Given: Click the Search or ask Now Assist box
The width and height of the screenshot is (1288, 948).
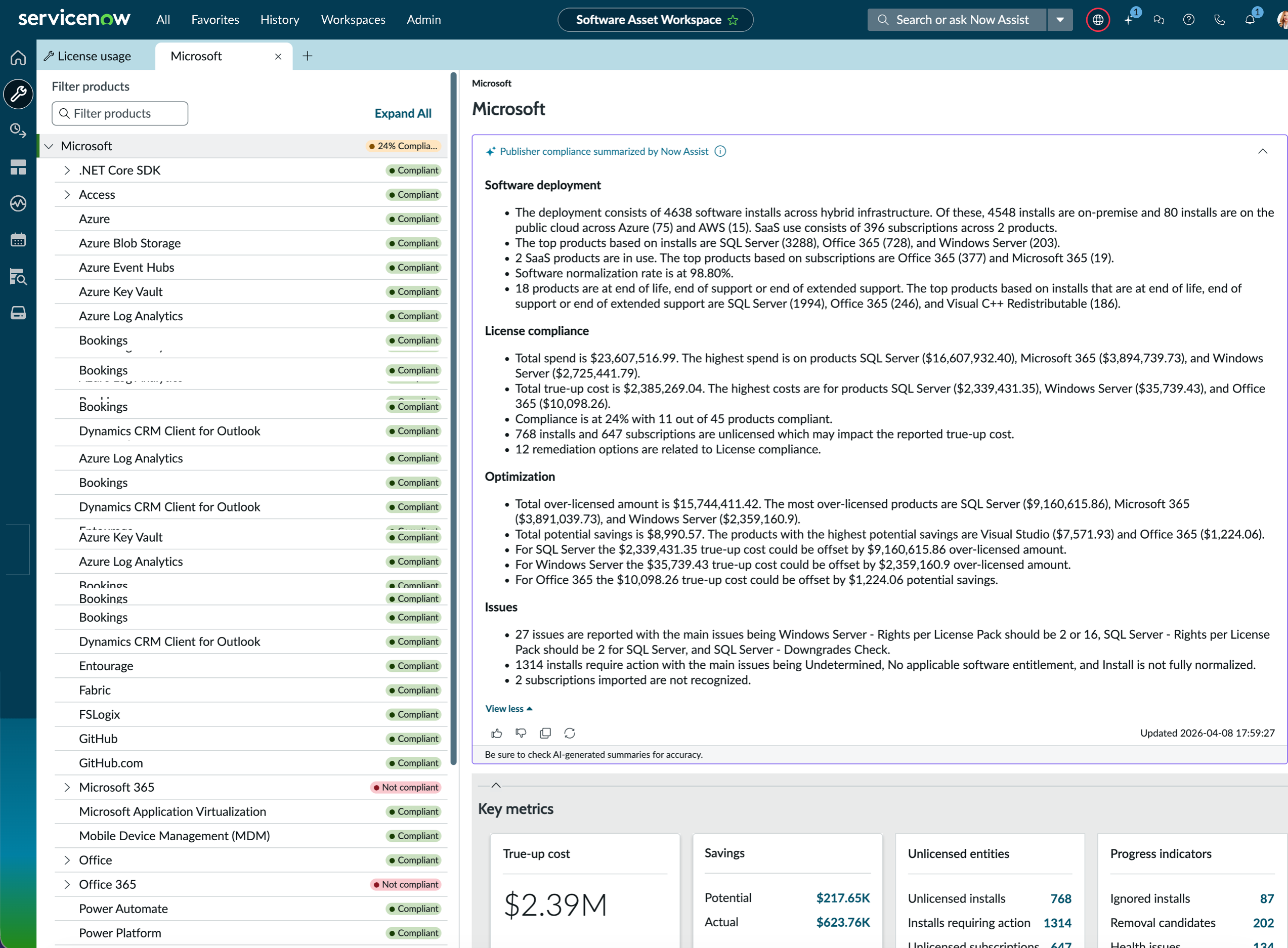Looking at the screenshot, I should pyautogui.click(x=957, y=20).
